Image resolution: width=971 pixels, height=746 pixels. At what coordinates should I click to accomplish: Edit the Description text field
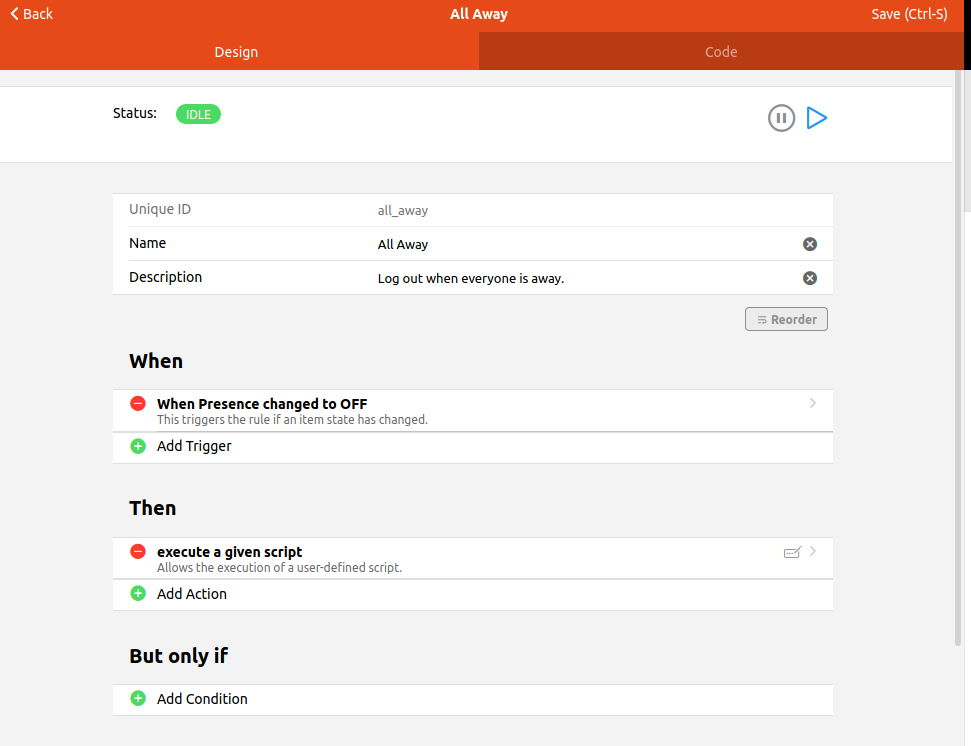pyautogui.click(x=580, y=278)
